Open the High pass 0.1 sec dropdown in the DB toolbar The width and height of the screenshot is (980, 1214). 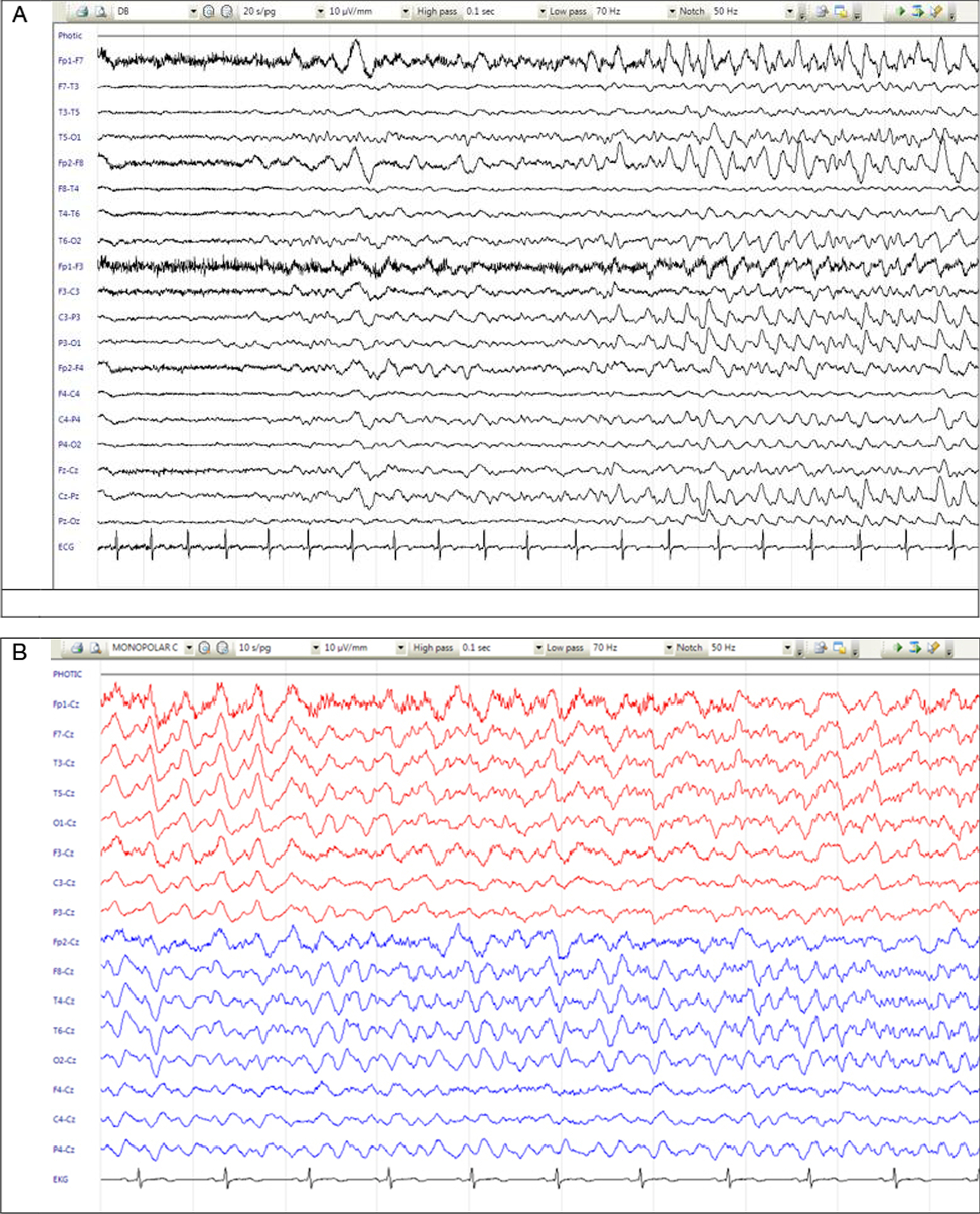coord(542,11)
